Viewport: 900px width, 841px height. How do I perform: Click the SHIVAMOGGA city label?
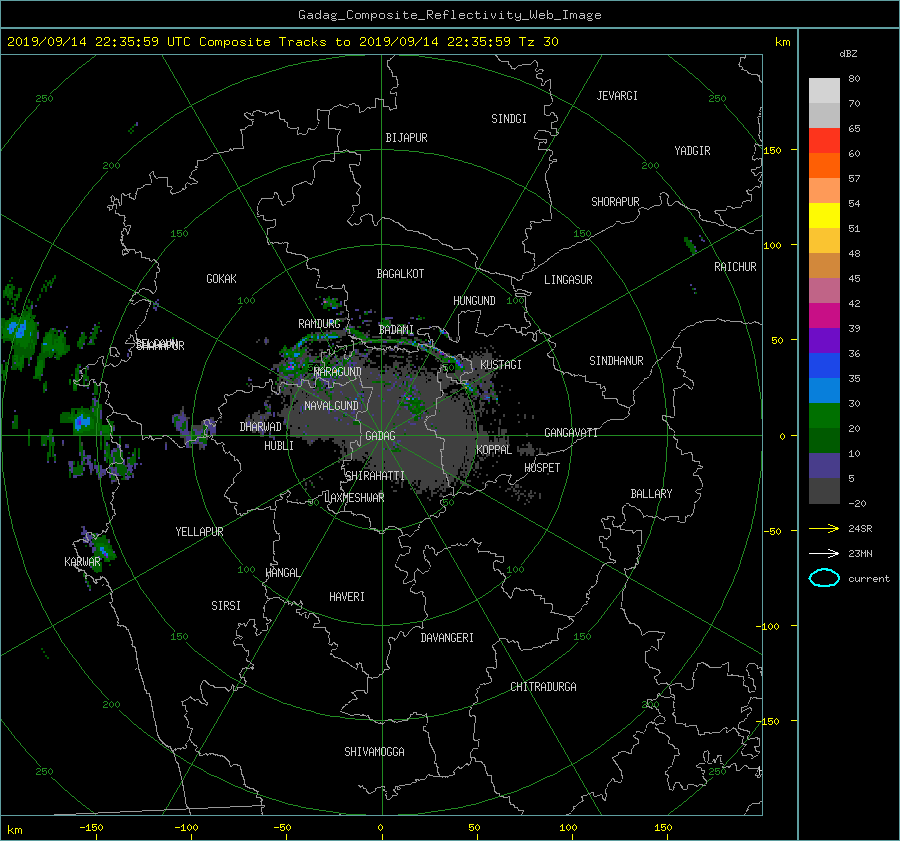click(374, 752)
